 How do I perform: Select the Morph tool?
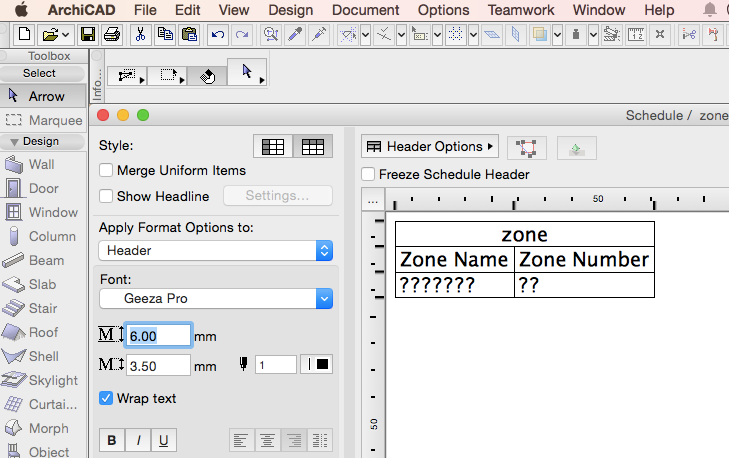43,428
